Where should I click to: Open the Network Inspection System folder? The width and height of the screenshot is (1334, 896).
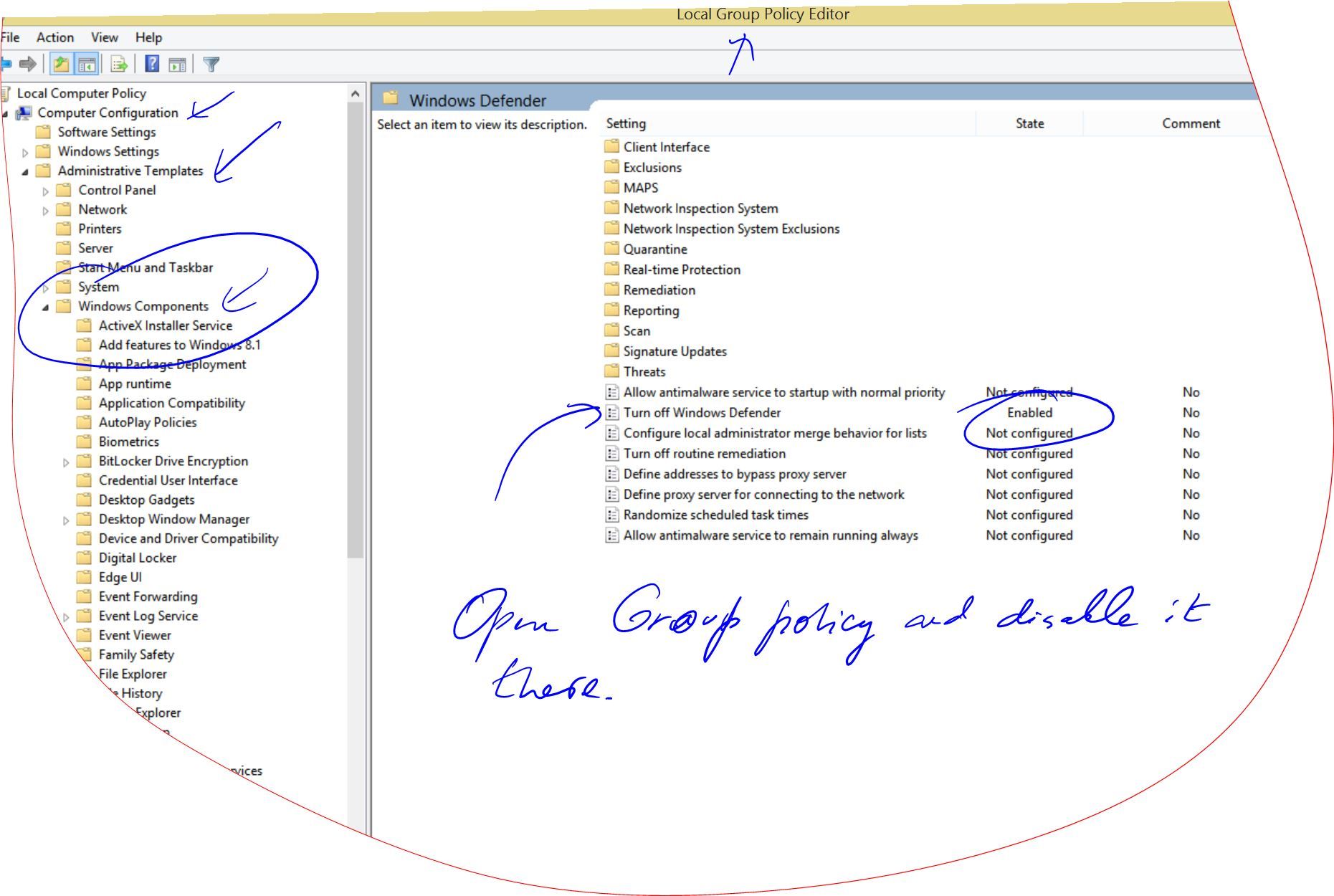700,208
